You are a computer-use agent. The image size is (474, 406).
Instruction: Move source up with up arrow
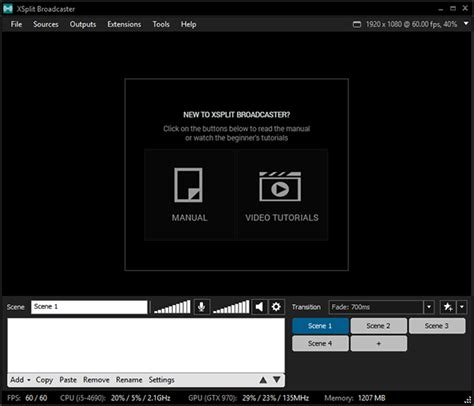coord(263,380)
